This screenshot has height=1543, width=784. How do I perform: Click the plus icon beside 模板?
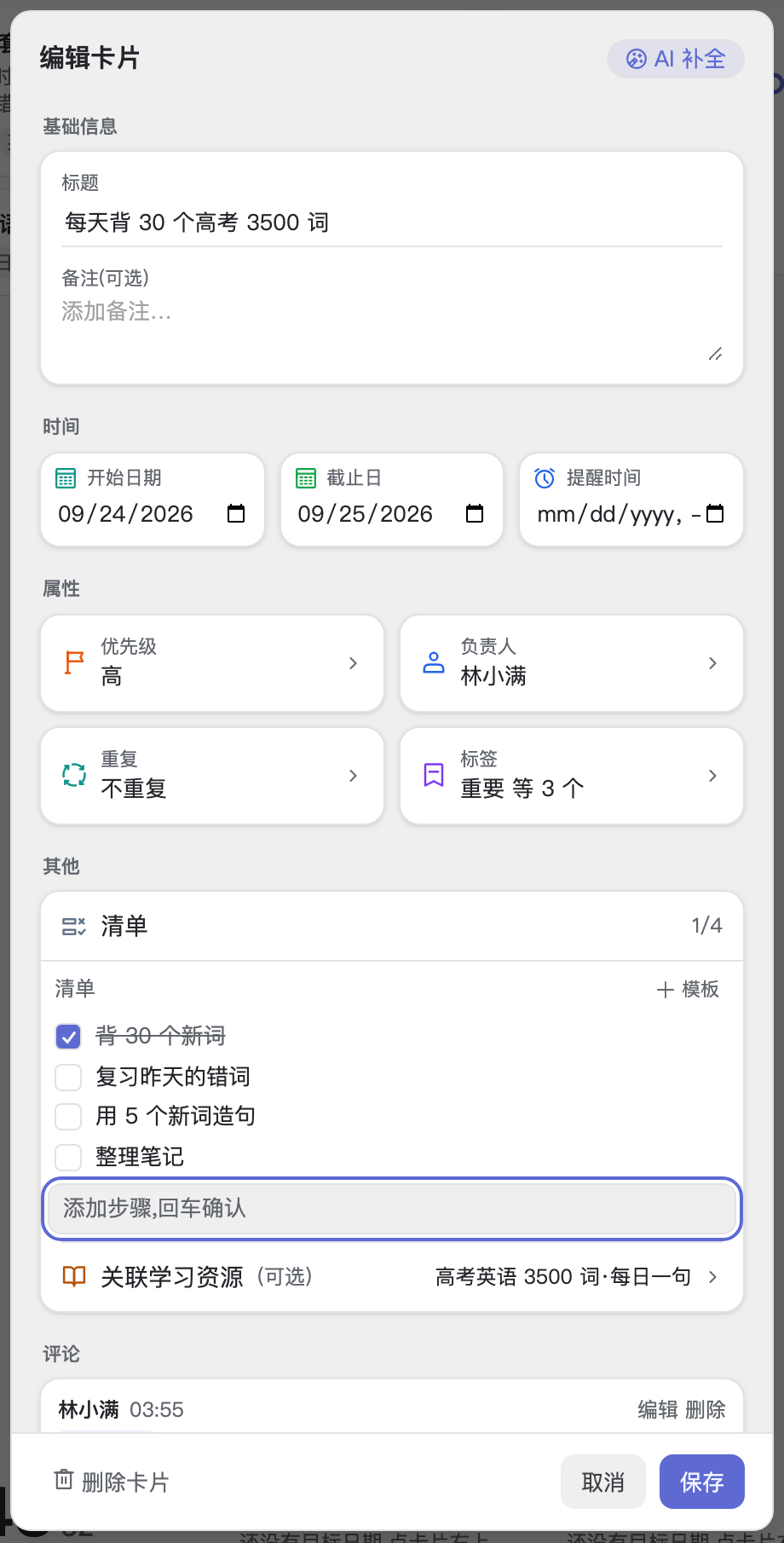coord(666,990)
